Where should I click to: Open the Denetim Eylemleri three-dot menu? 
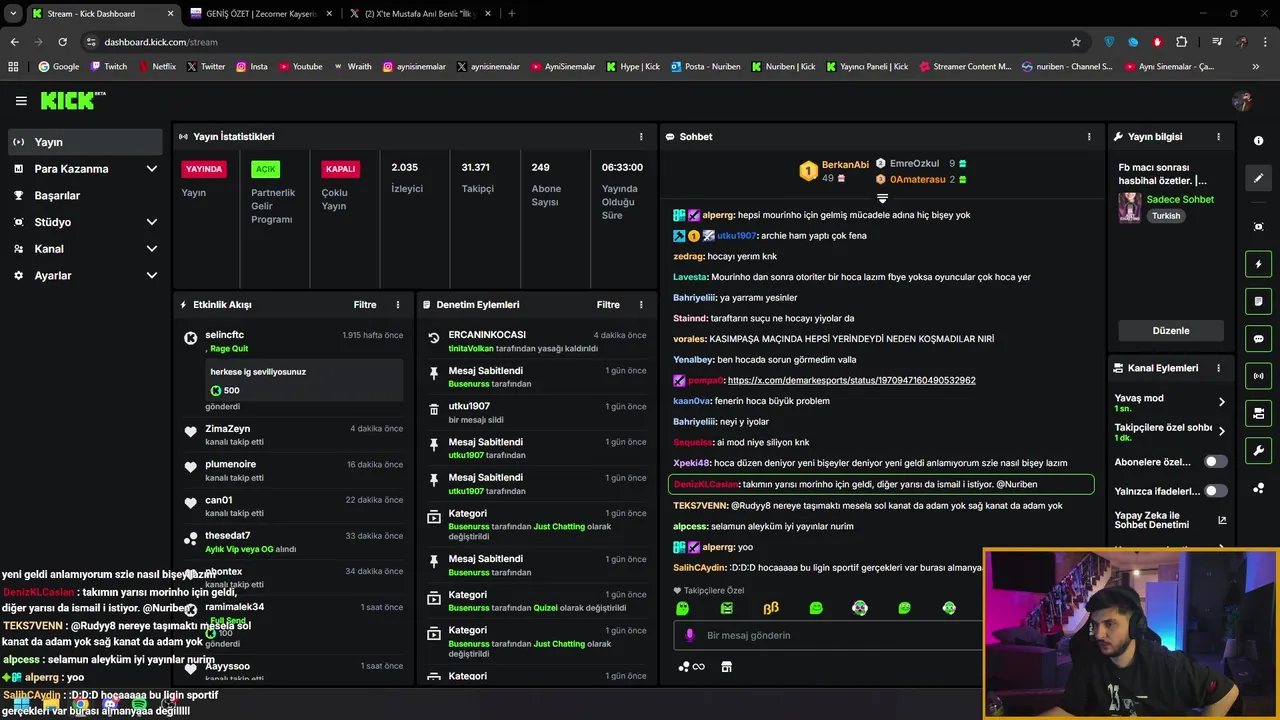pyautogui.click(x=641, y=304)
